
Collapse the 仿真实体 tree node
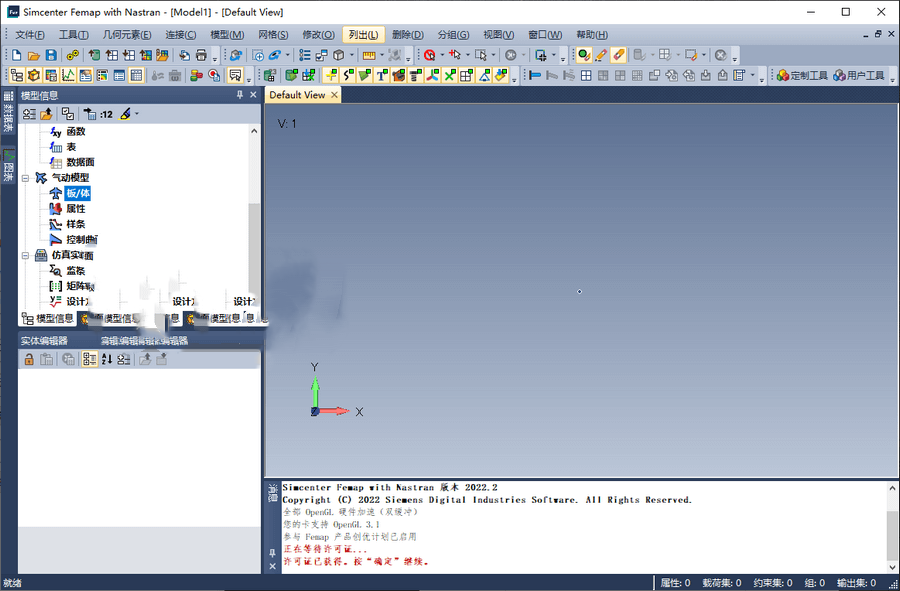[x=25, y=255]
